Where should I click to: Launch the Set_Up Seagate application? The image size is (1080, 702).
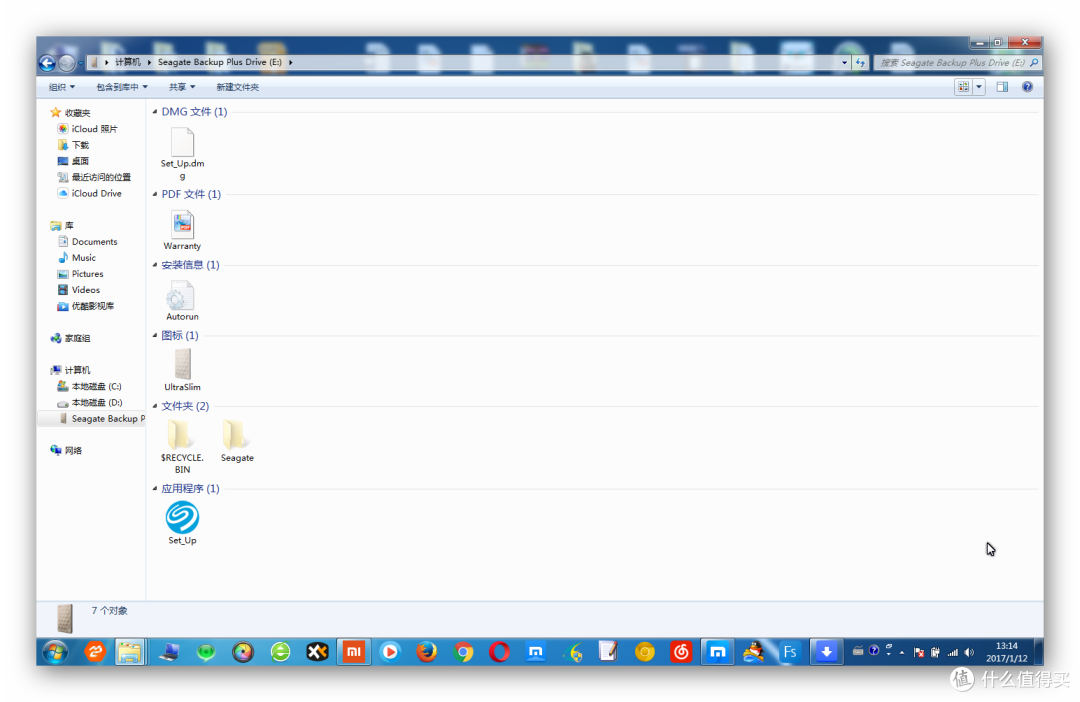point(183,523)
